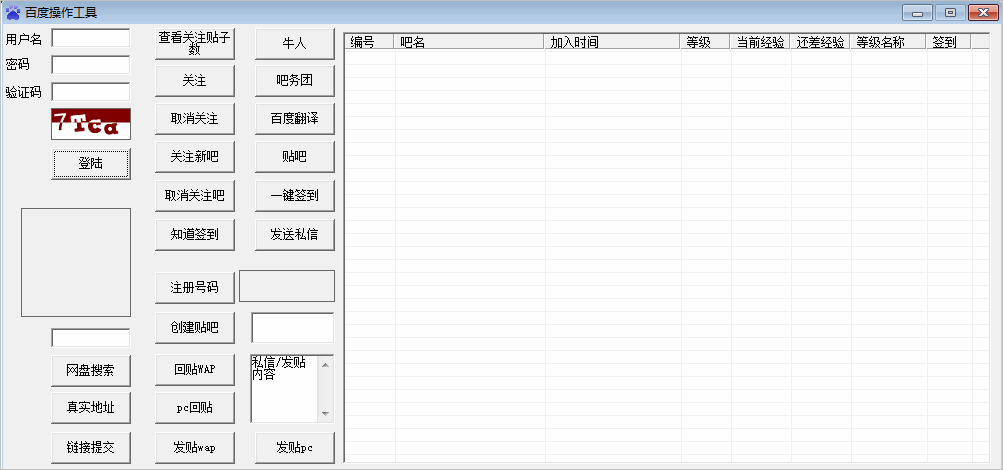Focus the 密码 password input field
This screenshot has height=470, width=1003.
(91, 65)
